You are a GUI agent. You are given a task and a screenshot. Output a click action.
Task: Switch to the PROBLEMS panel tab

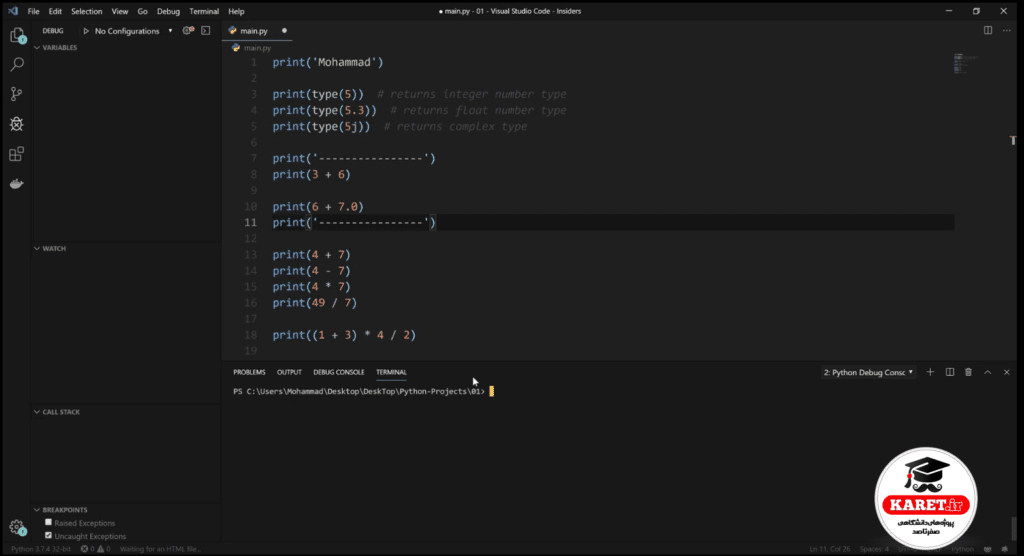tap(249, 372)
